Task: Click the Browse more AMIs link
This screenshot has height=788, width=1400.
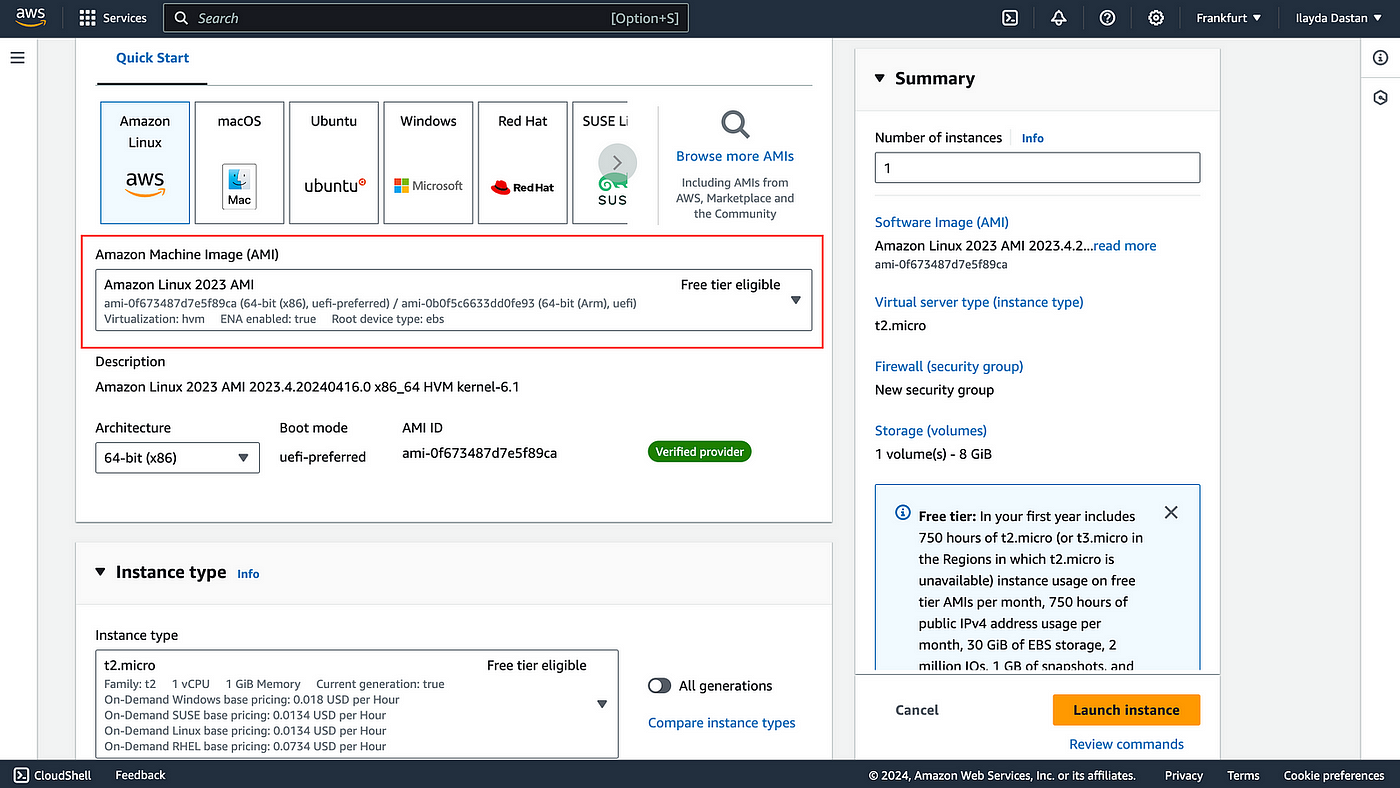Action: click(735, 156)
